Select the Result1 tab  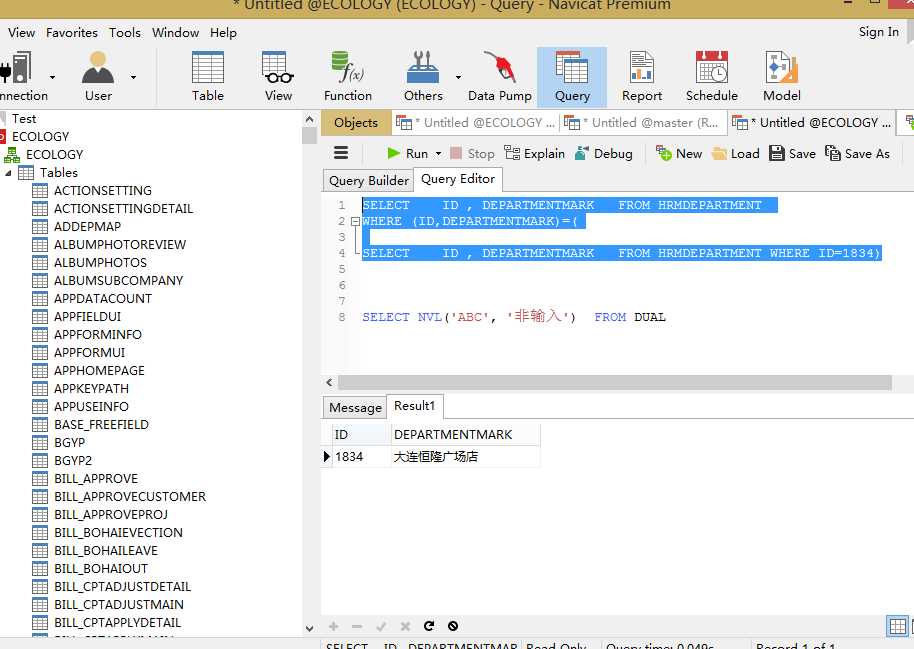point(414,406)
